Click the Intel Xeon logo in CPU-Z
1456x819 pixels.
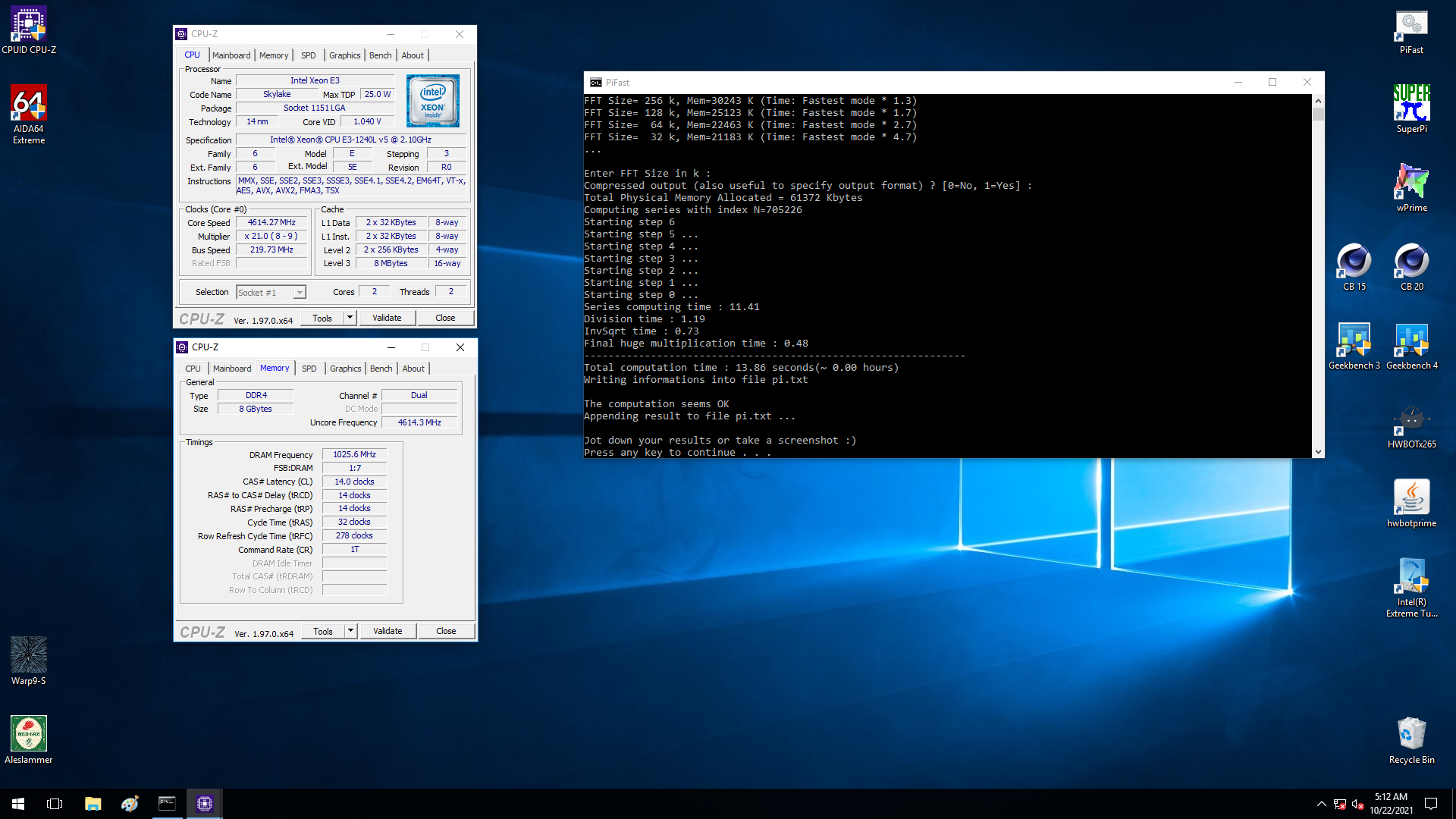tap(432, 101)
